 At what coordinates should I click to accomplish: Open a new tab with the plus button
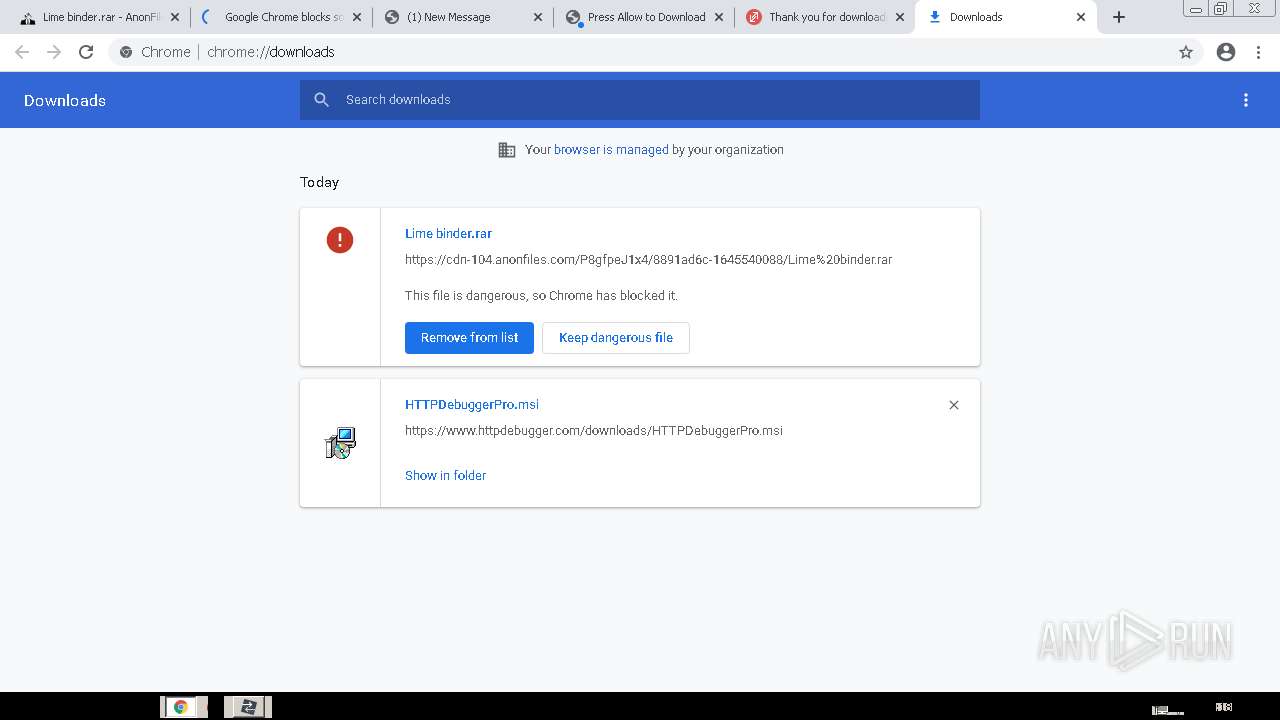pos(1119,17)
